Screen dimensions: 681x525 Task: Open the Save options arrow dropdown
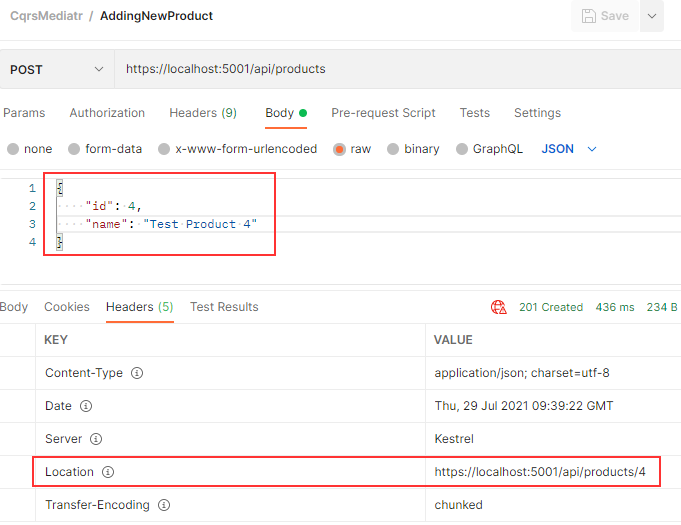pyautogui.click(x=653, y=16)
